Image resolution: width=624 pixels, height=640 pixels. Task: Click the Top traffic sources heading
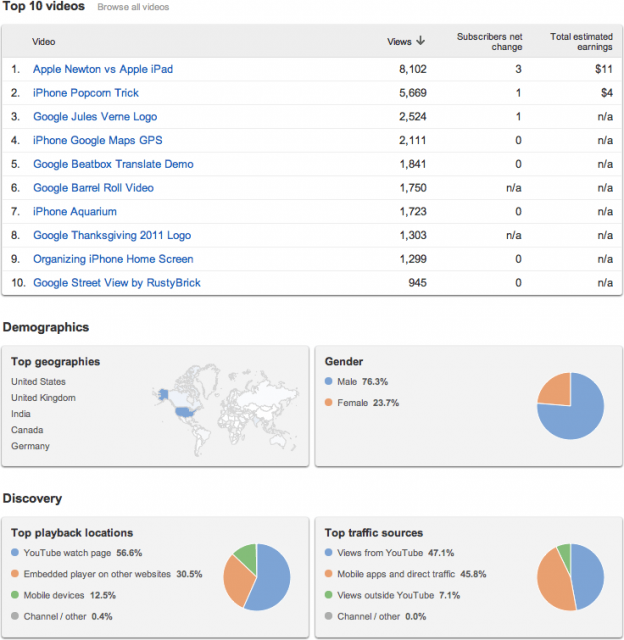coord(374,533)
